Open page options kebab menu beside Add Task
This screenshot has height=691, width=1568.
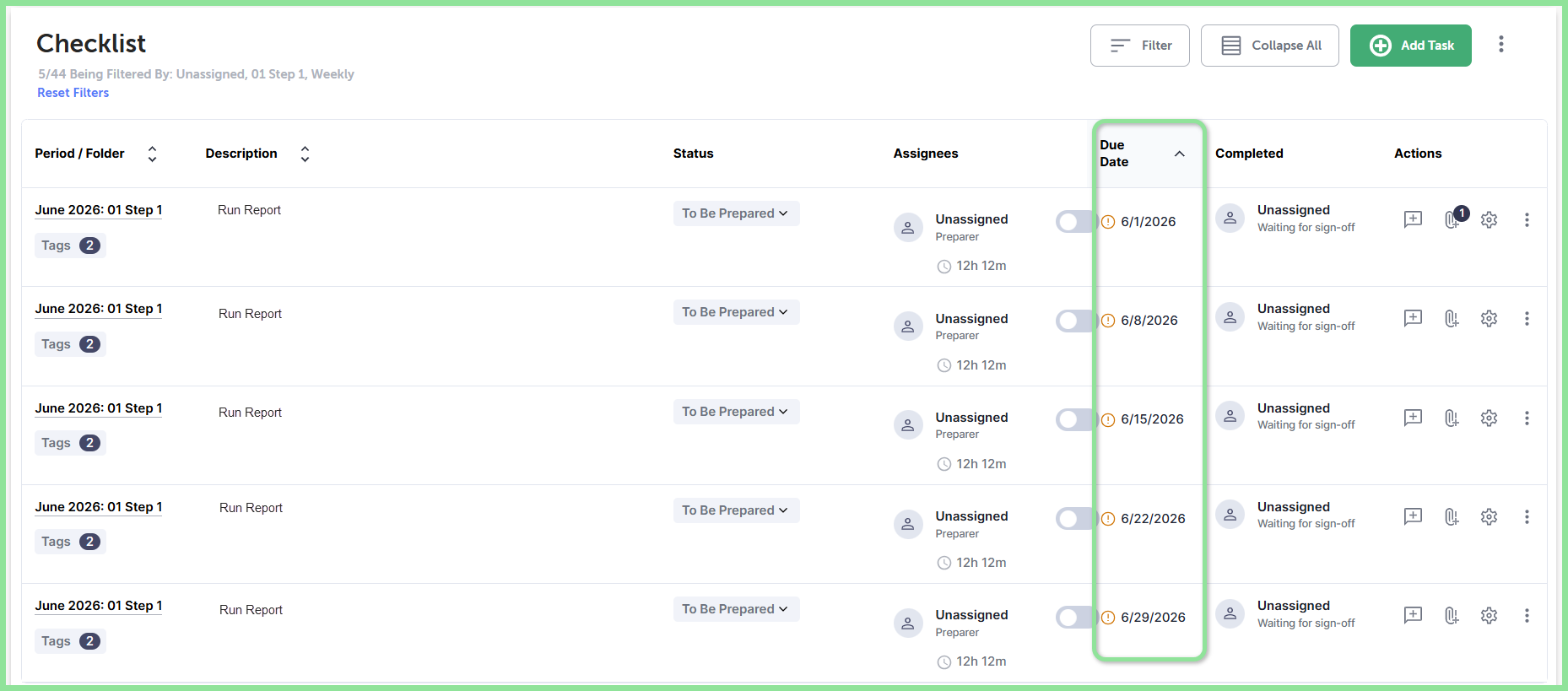click(1500, 45)
